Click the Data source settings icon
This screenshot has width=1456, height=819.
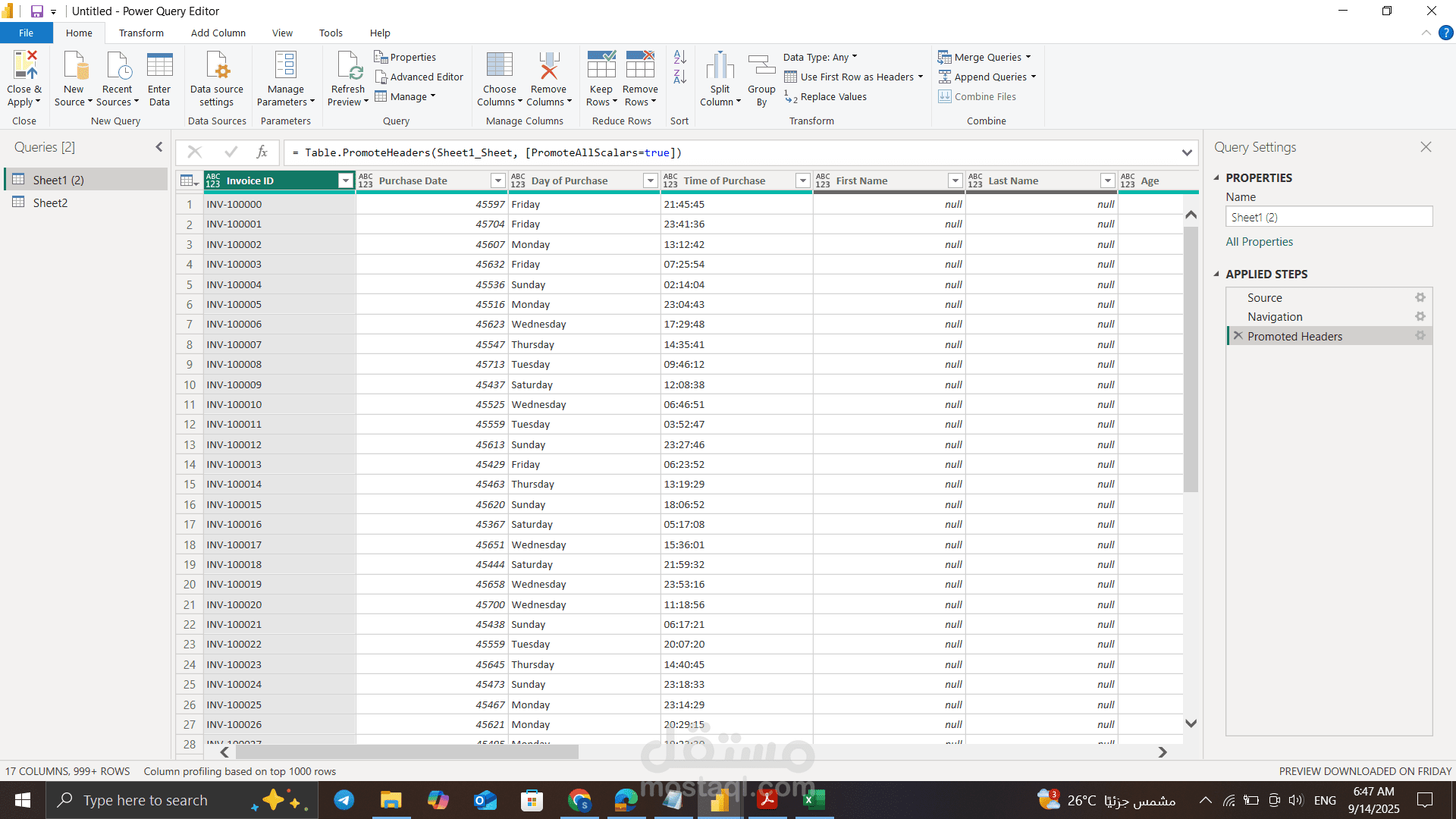[217, 66]
